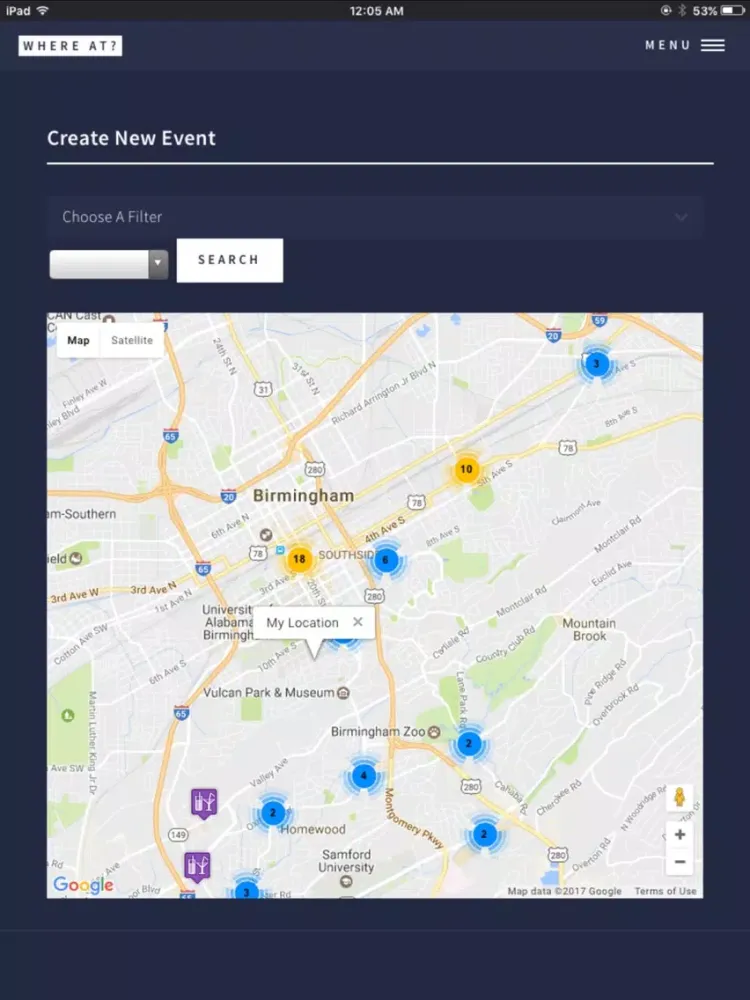Image resolution: width=750 pixels, height=1000 pixels.
Task: Tap the Bluetooth status icon
Action: click(x=682, y=10)
